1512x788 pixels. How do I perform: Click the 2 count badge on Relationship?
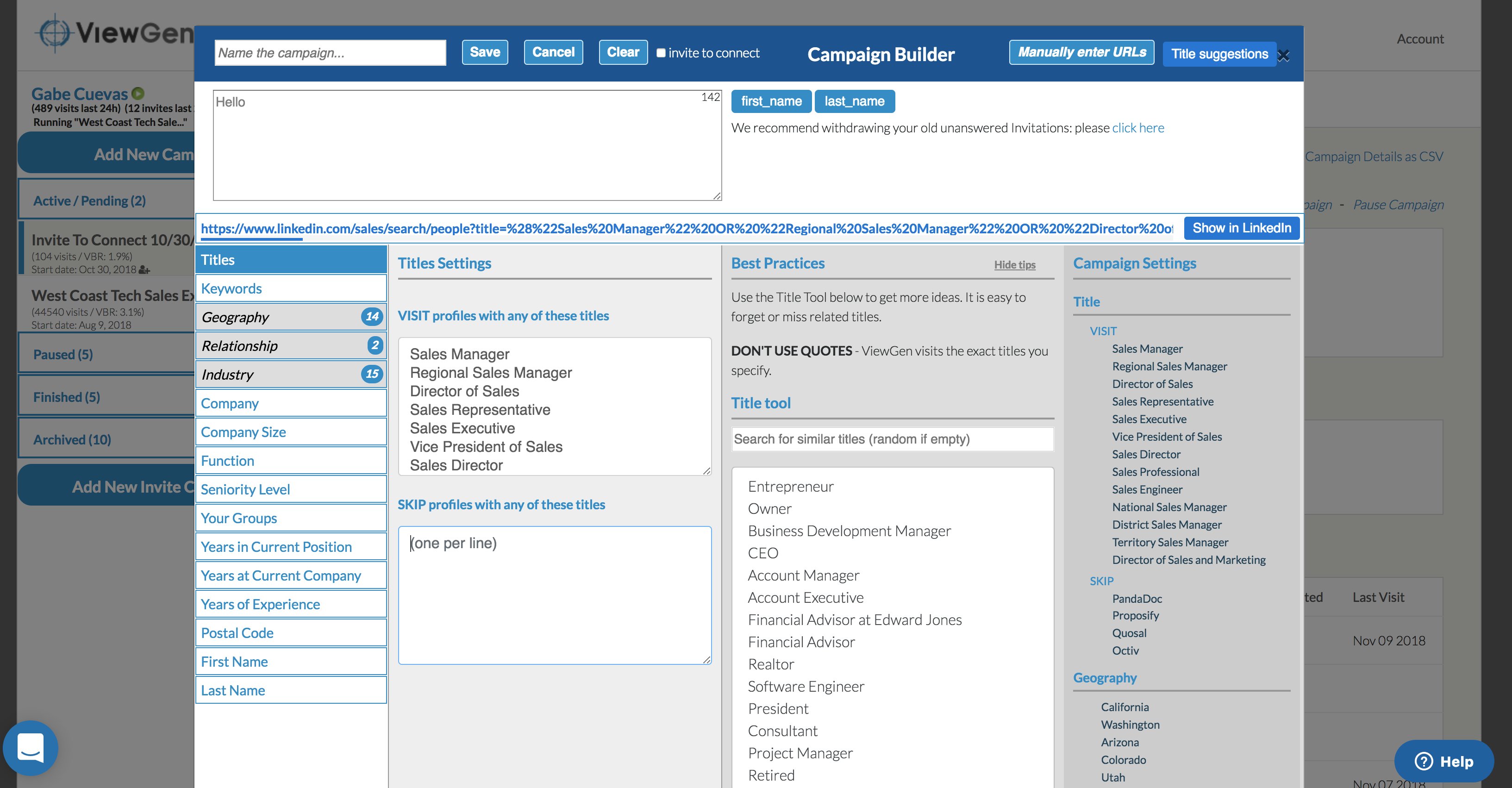tap(375, 345)
